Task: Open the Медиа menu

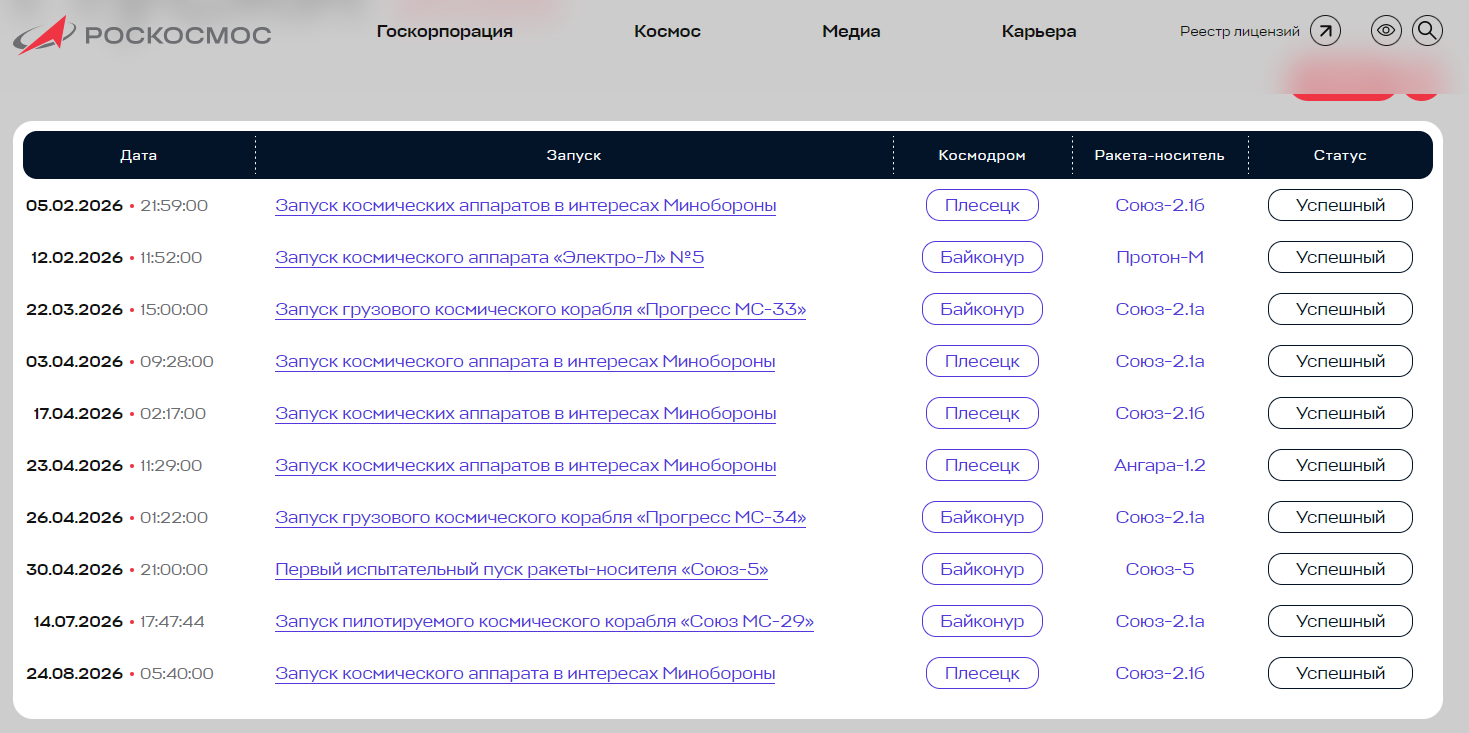Action: 851,31
